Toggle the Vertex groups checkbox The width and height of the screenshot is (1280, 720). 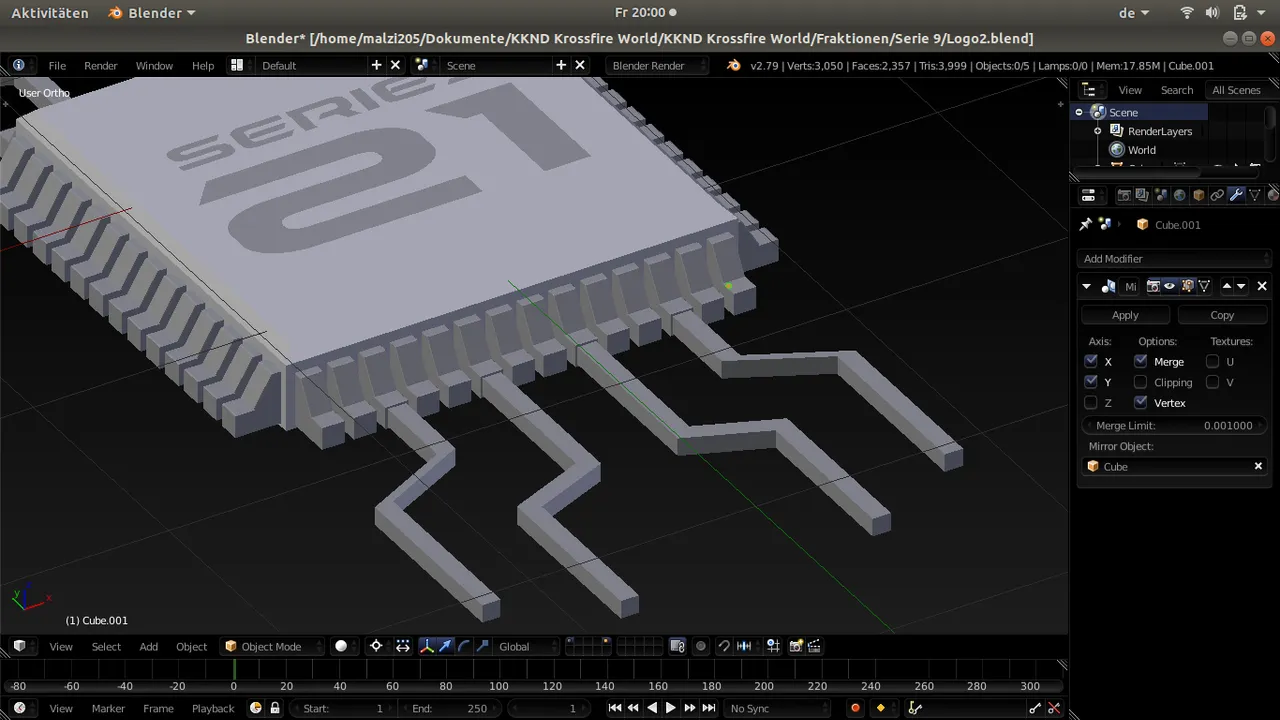1141,403
